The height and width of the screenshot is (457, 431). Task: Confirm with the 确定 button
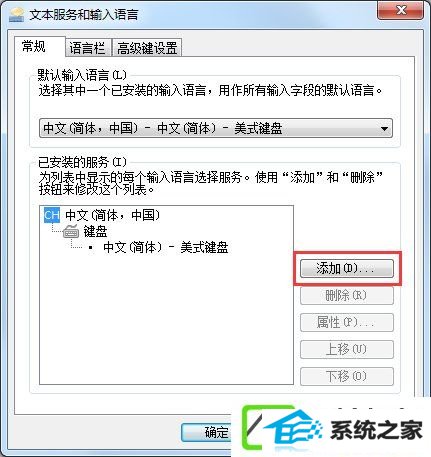(x=207, y=433)
